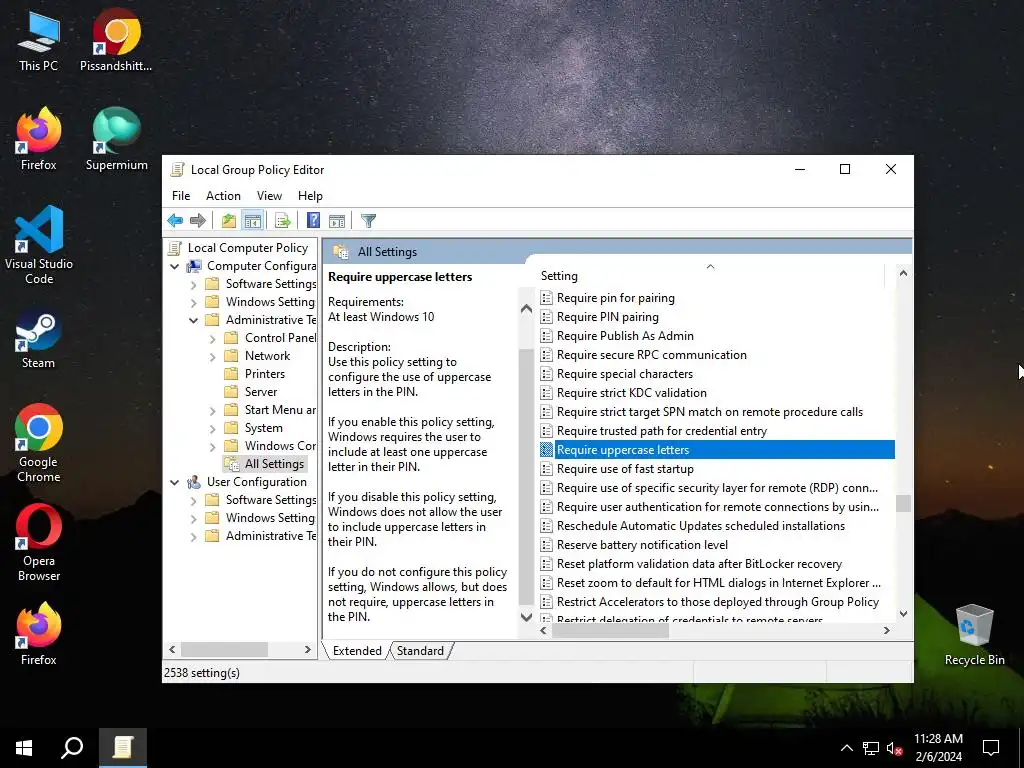Click the tree pane horizontal scrollbar thumb
This screenshot has width=1024, height=768.
pyautogui.click(x=224, y=650)
